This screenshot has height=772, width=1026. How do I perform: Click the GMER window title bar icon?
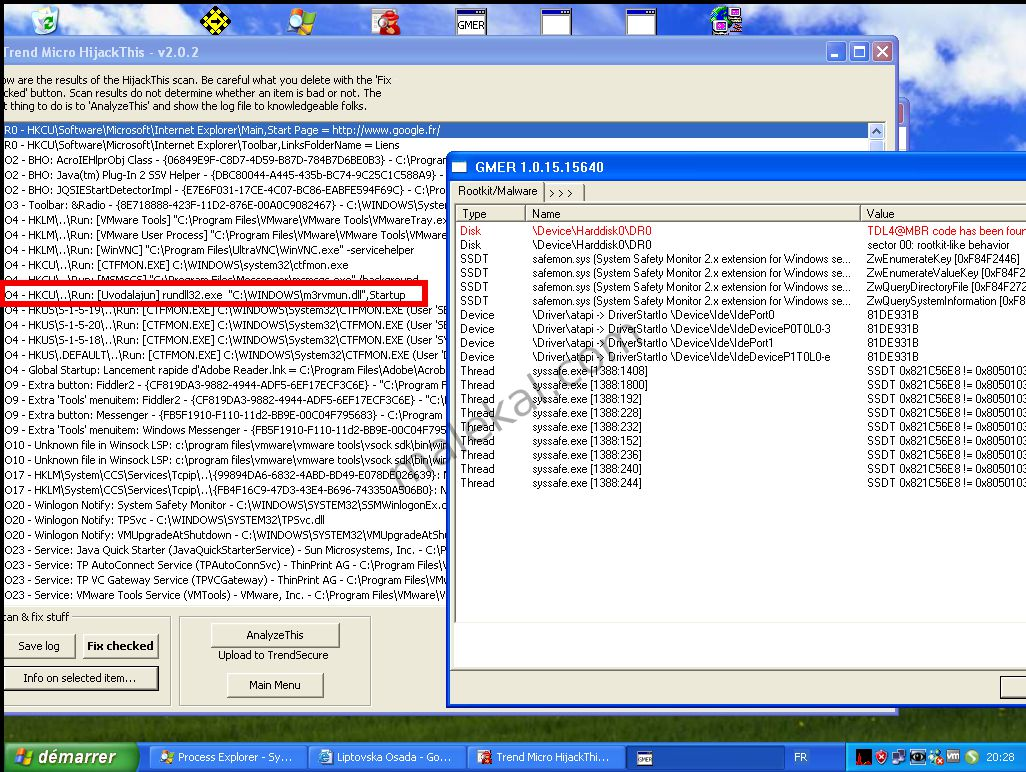[x=460, y=167]
